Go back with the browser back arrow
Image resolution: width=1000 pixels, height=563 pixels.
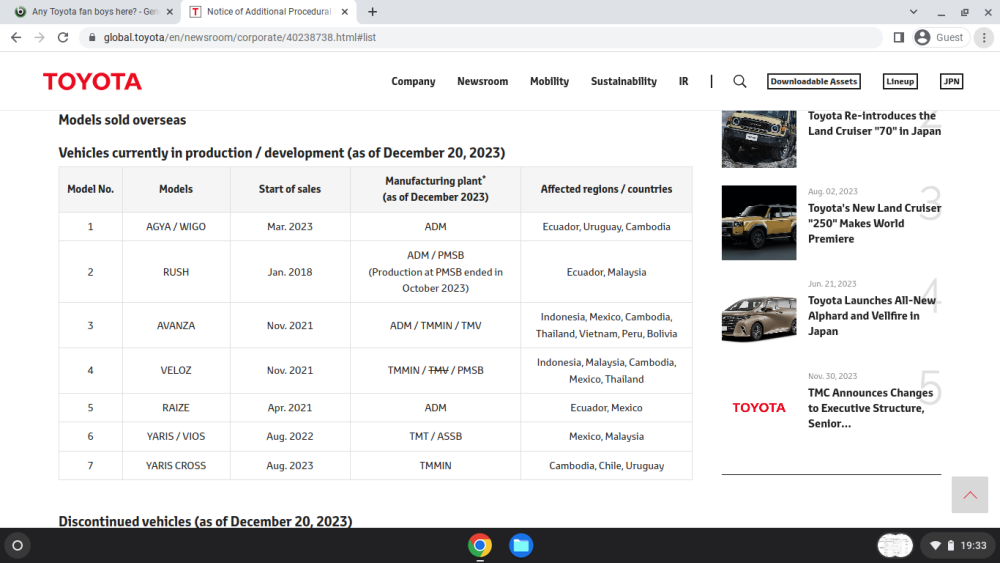pyautogui.click(x=16, y=38)
